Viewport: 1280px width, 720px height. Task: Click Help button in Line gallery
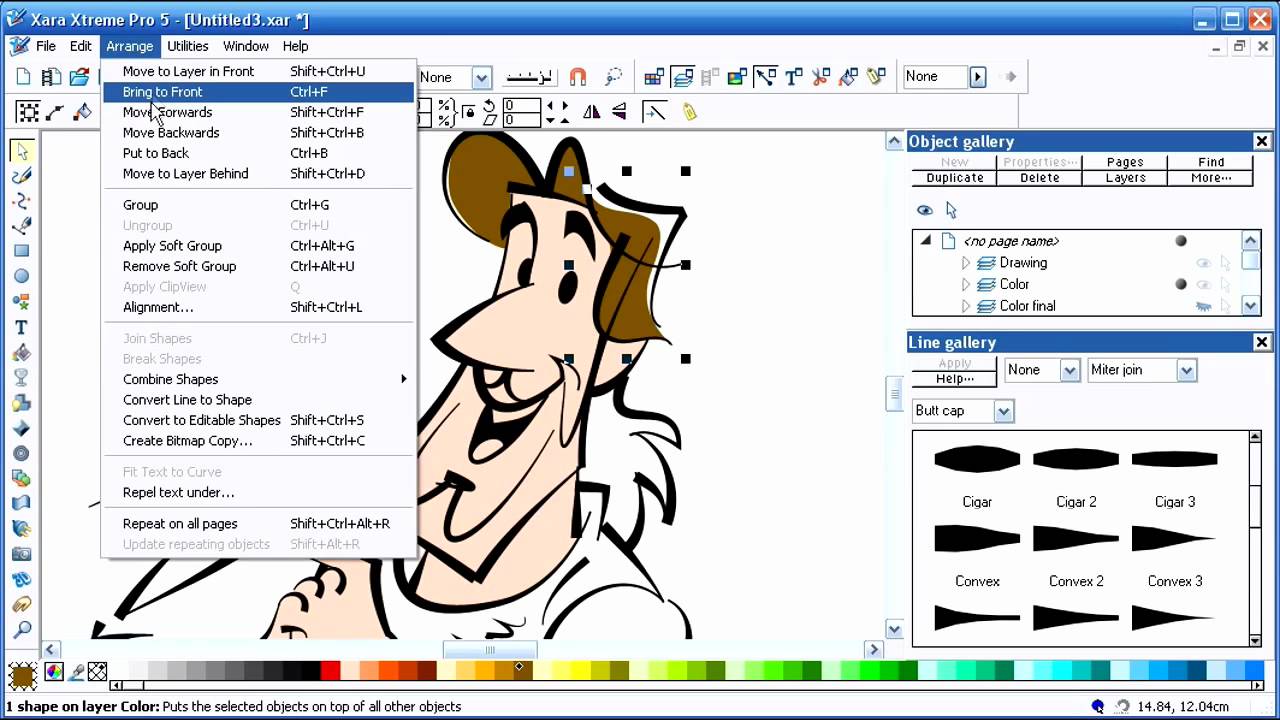click(955, 379)
